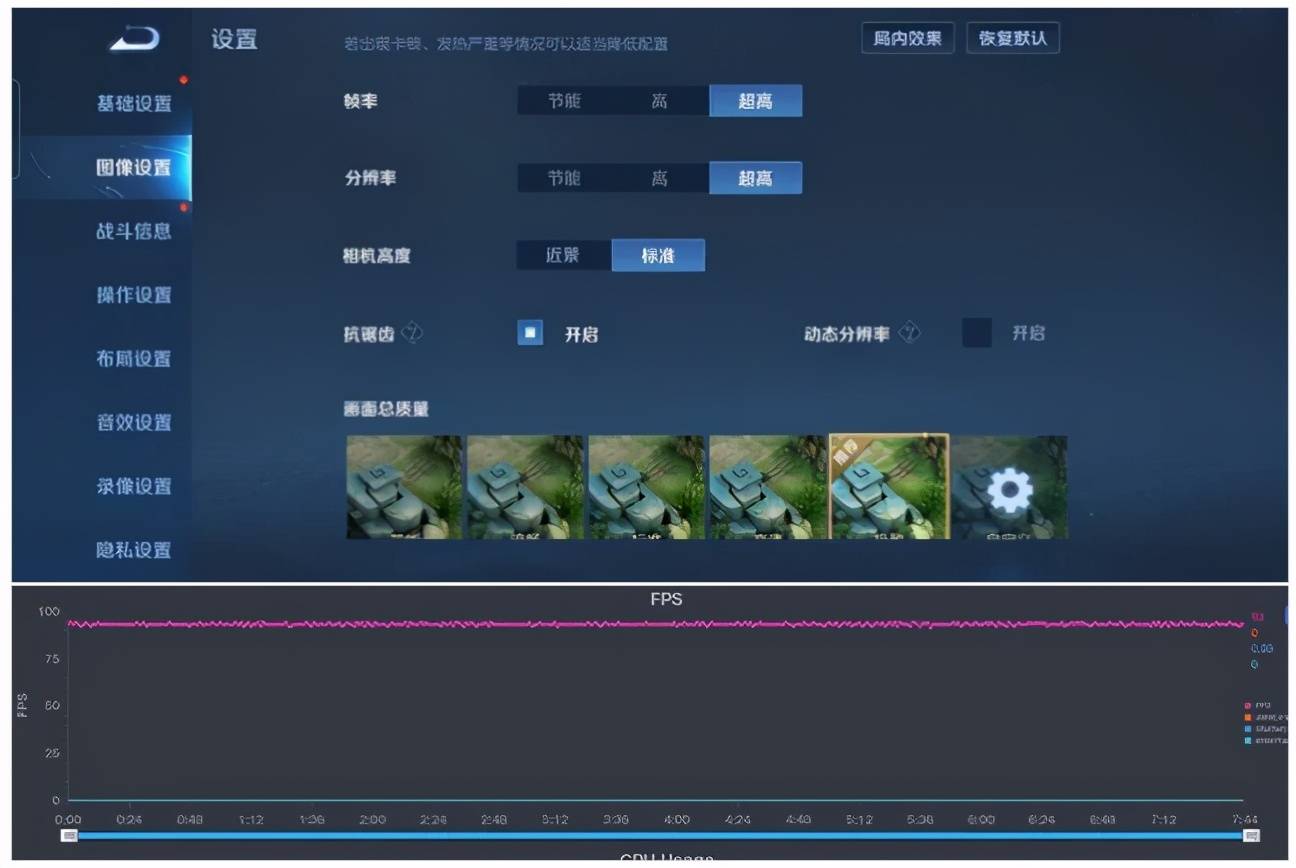Click dynamic resolution help question icon
The image size is (1296, 868).
point(908,333)
